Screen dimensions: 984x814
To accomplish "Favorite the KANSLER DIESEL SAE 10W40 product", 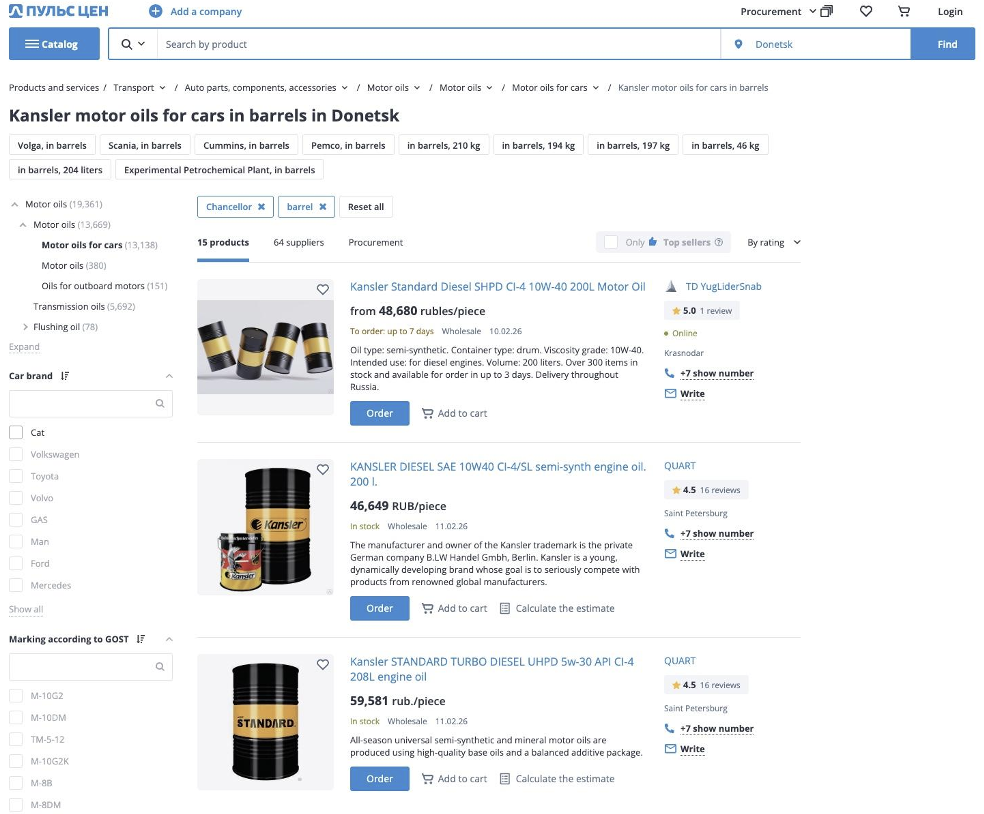I will click(x=323, y=469).
